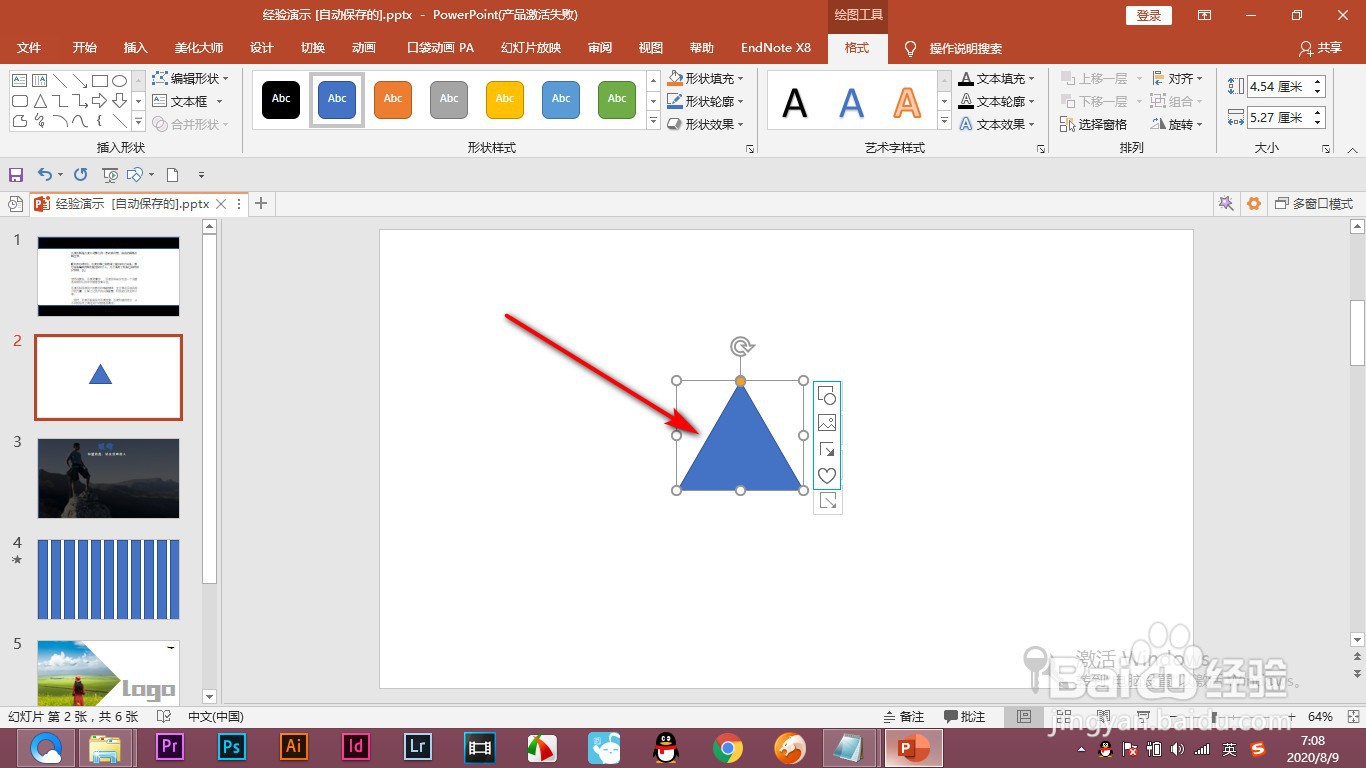The width and height of the screenshot is (1366, 768).
Task: Open the 文件 file tab
Action: [30, 48]
